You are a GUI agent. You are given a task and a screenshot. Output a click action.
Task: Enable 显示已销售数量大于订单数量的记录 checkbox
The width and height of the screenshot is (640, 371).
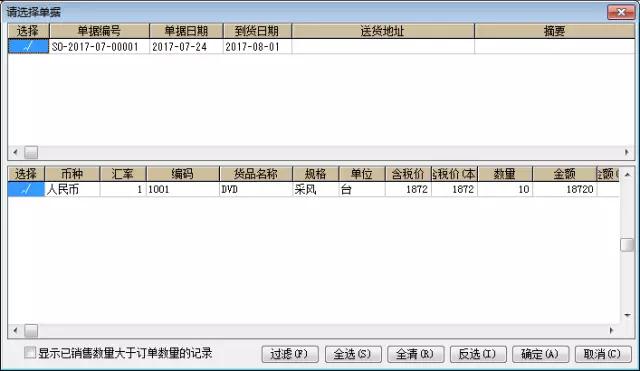pyautogui.click(x=30, y=353)
